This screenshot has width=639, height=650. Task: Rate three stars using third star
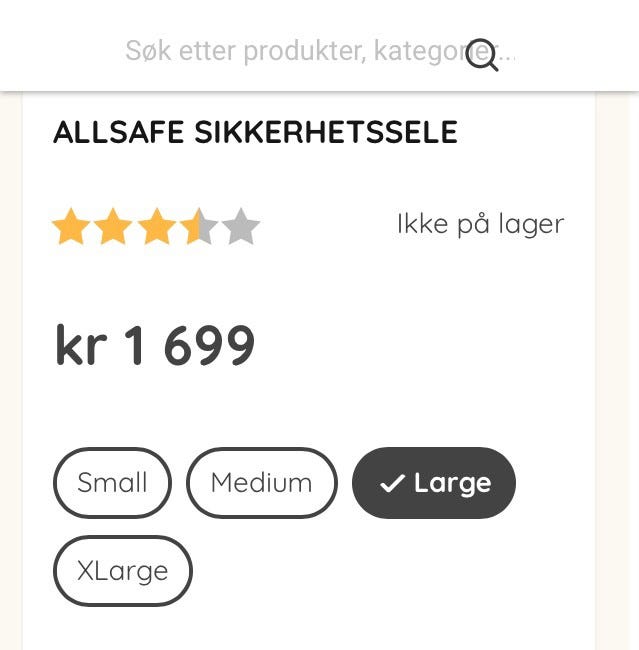157,228
